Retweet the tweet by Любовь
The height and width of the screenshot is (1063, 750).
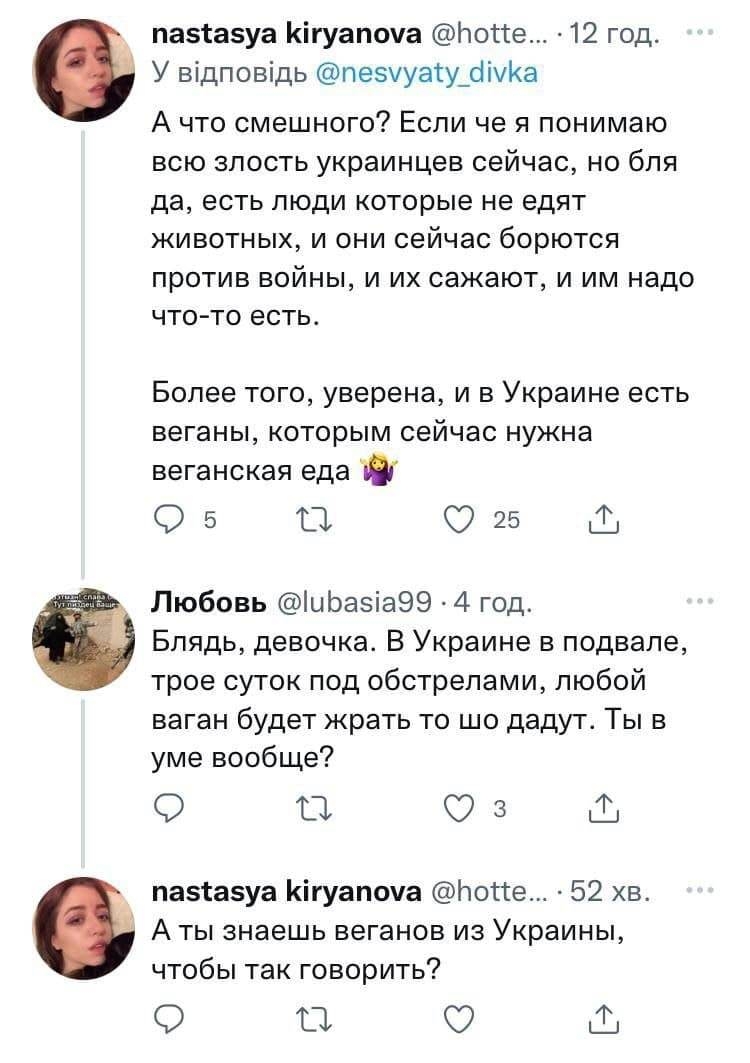(x=323, y=806)
